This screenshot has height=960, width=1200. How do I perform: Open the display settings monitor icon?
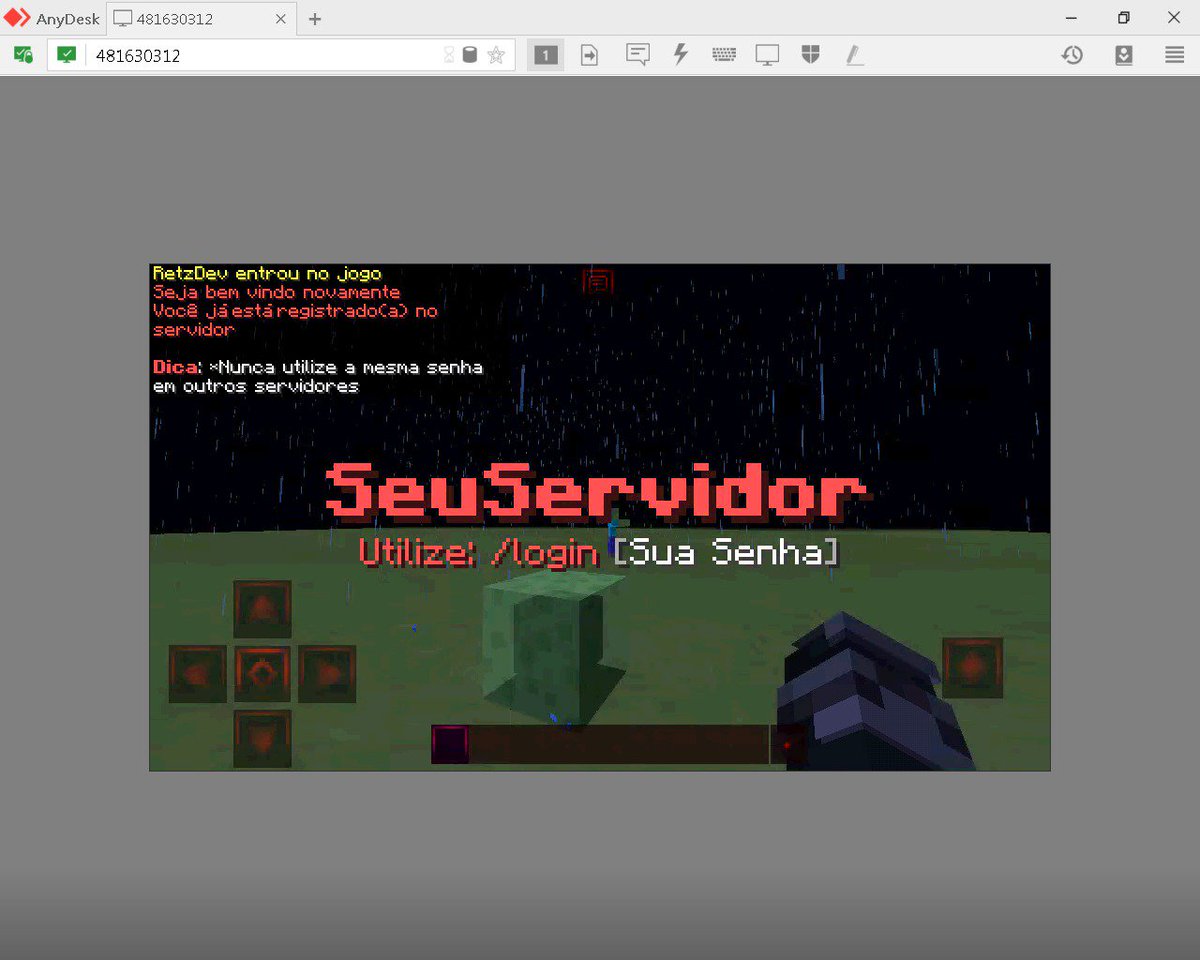click(x=767, y=55)
